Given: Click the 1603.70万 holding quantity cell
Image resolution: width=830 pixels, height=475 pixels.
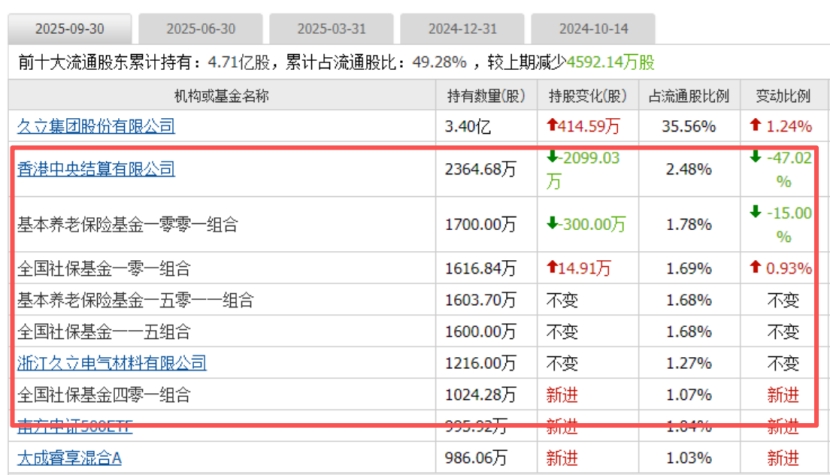Looking at the screenshot, I should tap(480, 300).
